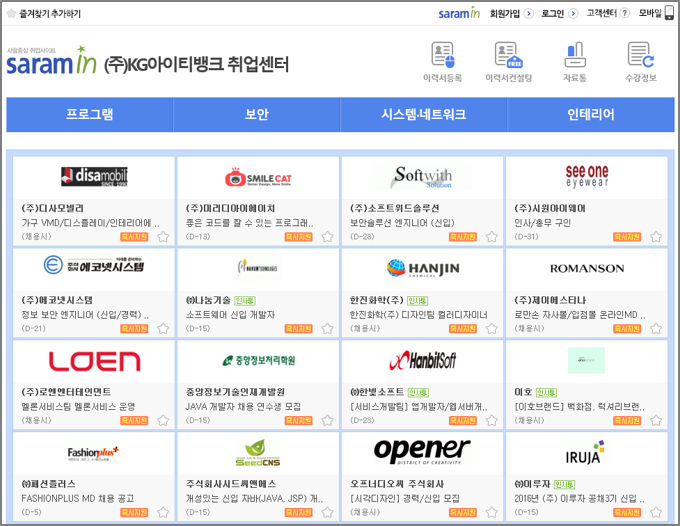
Task: Click 즉시지원 button for 주식회사시드씨앤에스
Action: pyautogui.click(x=298, y=513)
